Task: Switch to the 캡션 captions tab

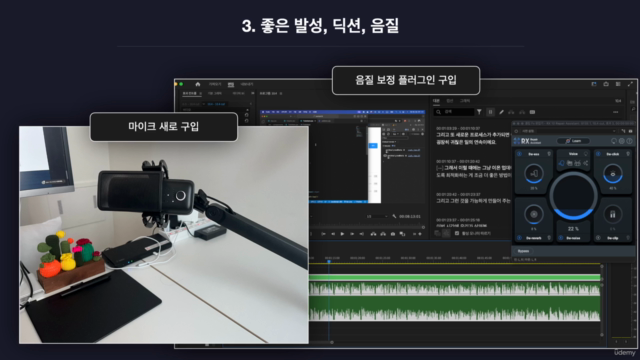Action: pos(450,100)
